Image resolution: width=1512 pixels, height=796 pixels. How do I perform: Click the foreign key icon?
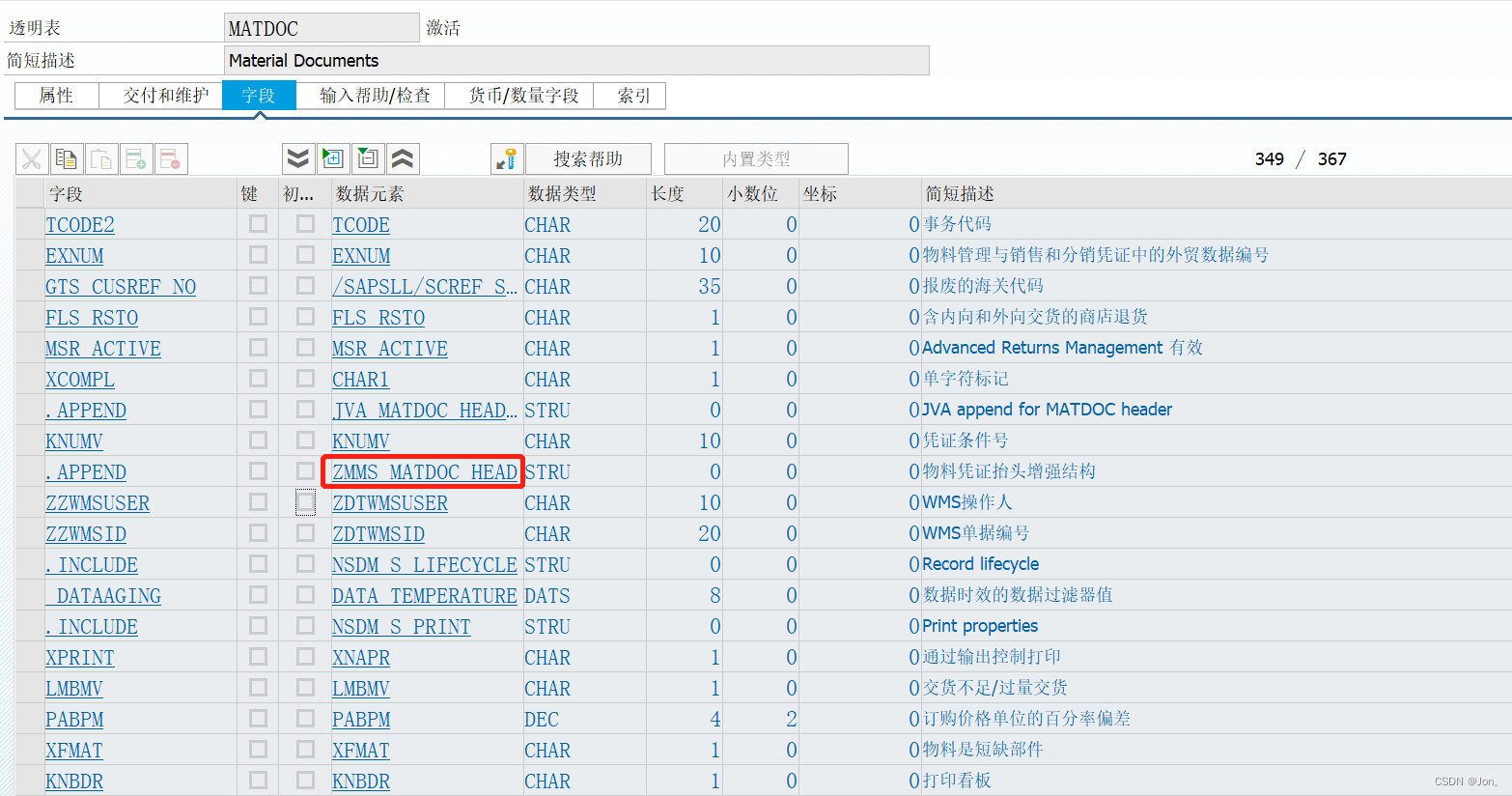click(x=507, y=159)
